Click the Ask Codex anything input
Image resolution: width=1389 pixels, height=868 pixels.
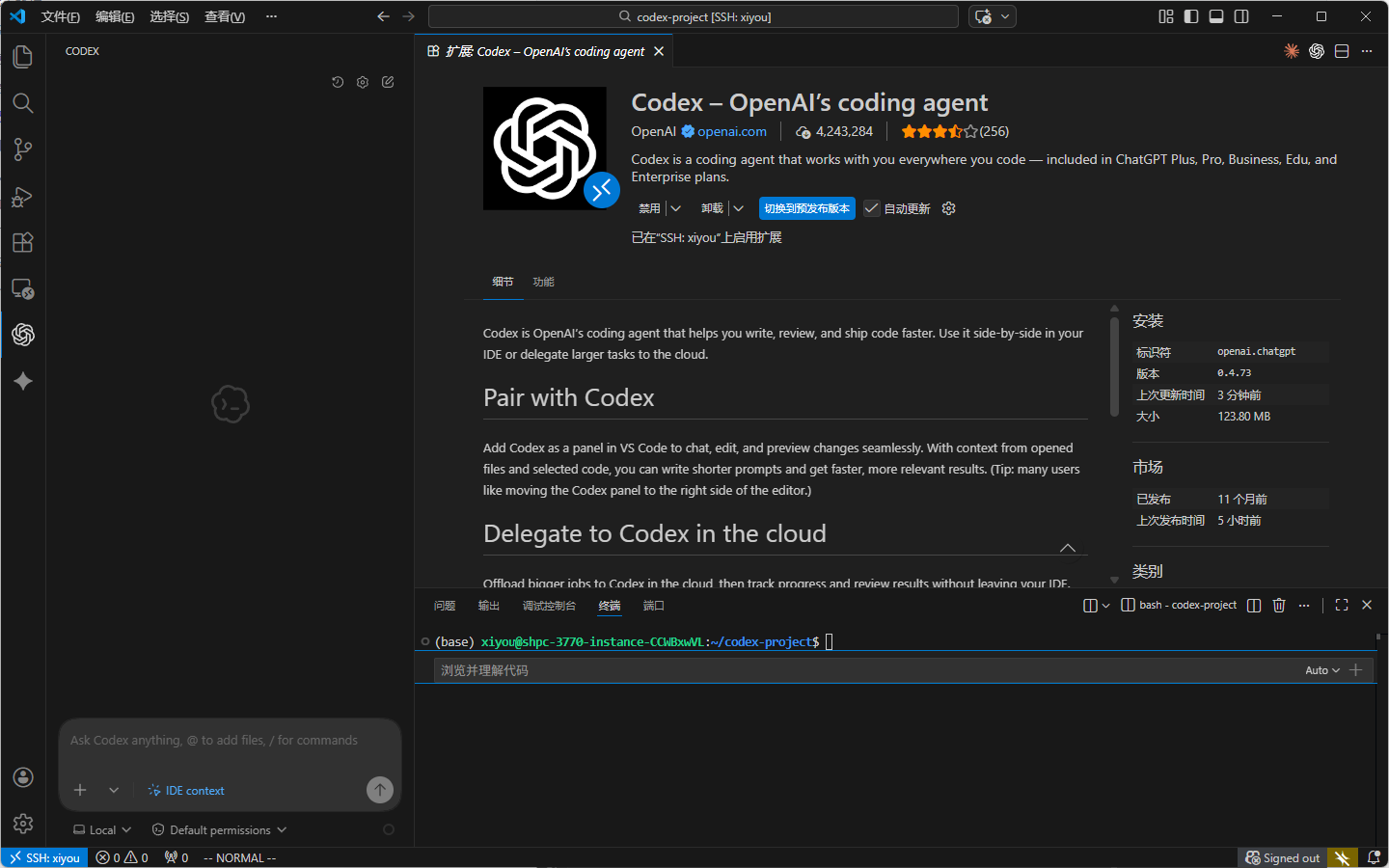tap(230, 741)
